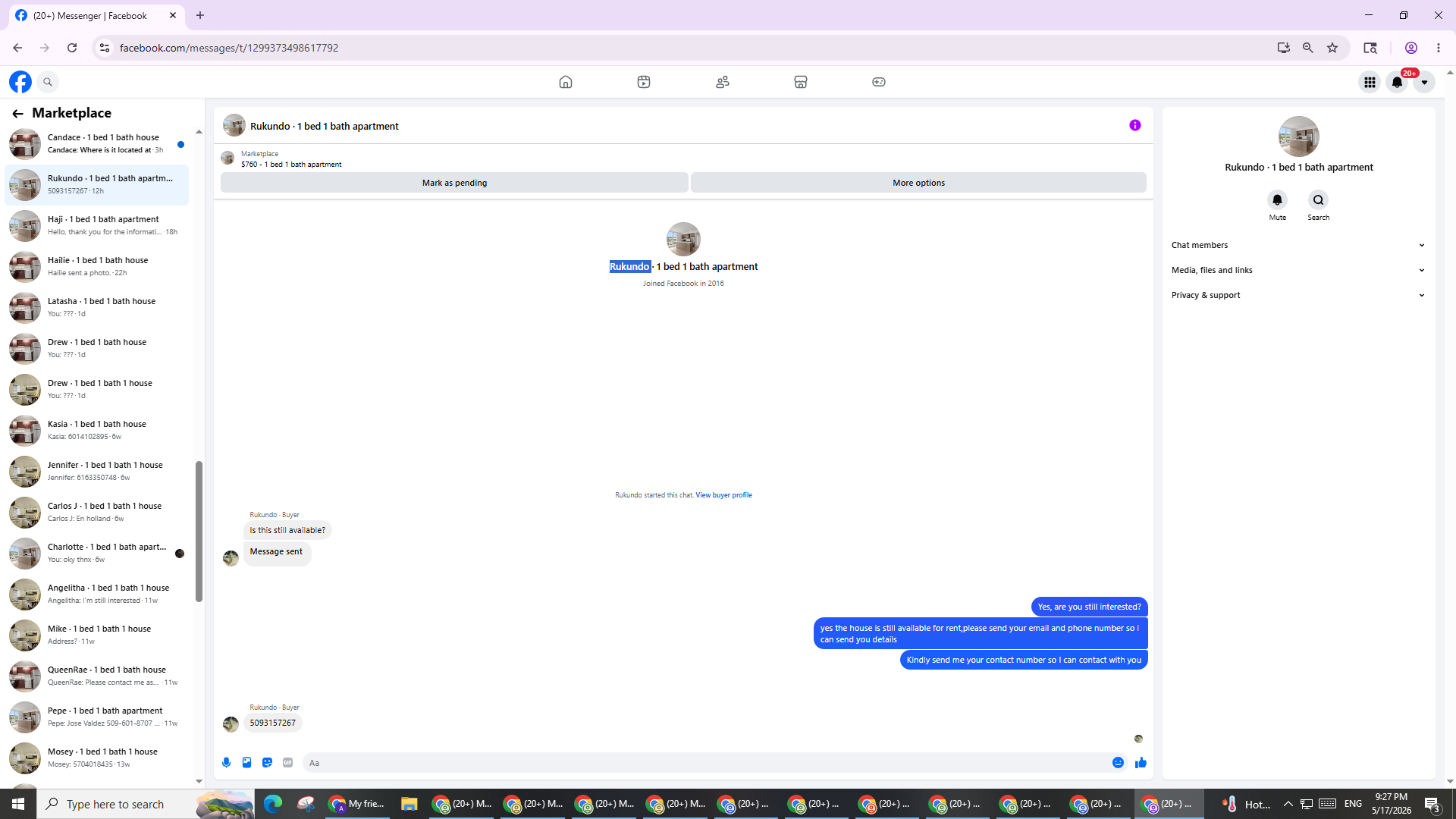Open the Facebook Home icon

point(566,82)
